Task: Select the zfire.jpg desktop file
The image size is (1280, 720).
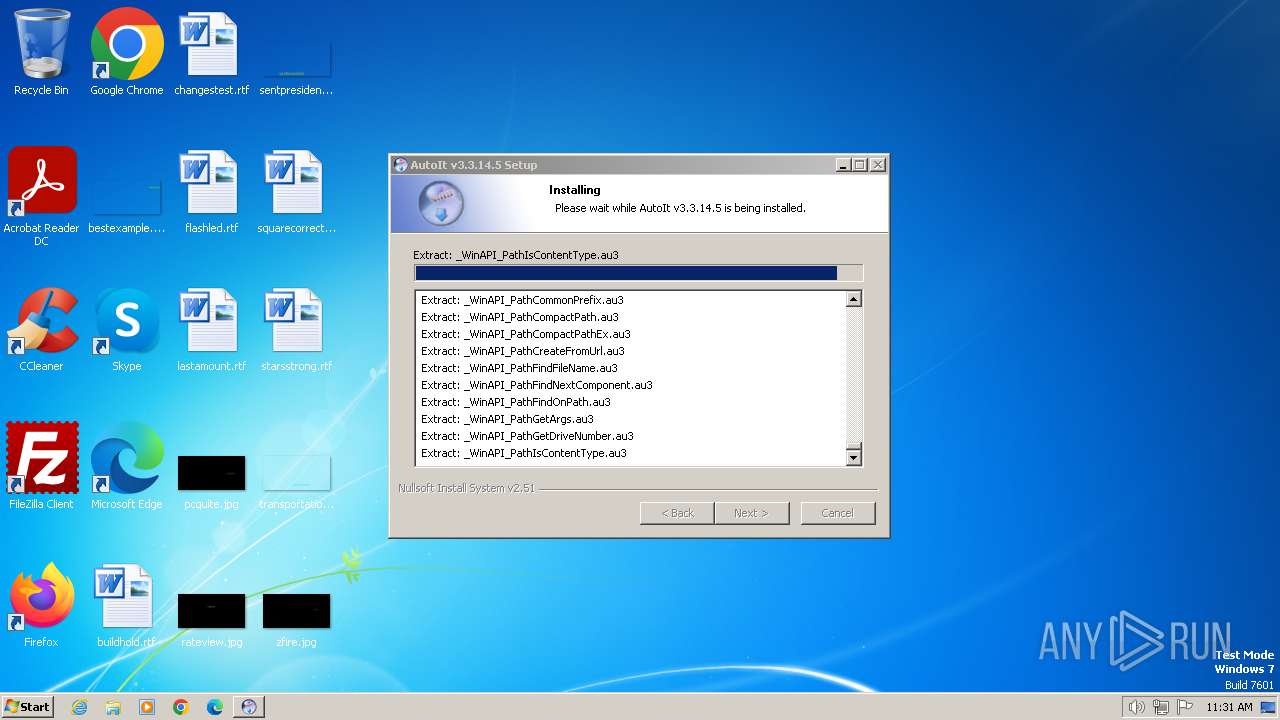Action: tap(296, 620)
